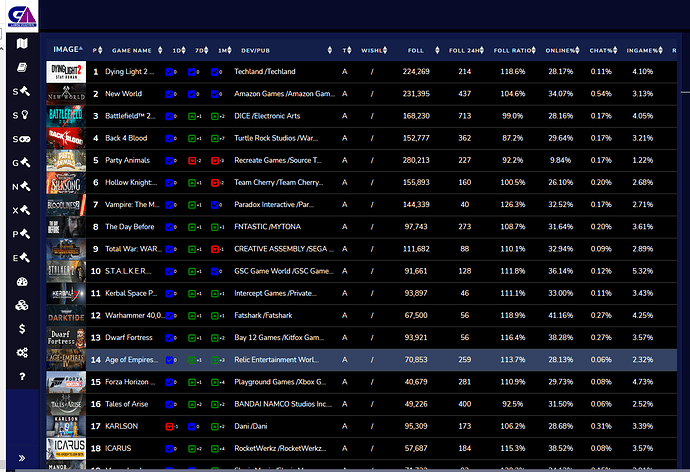This screenshot has width=690, height=472.
Task: Open Tales of Arise game name
Action: 126,404
